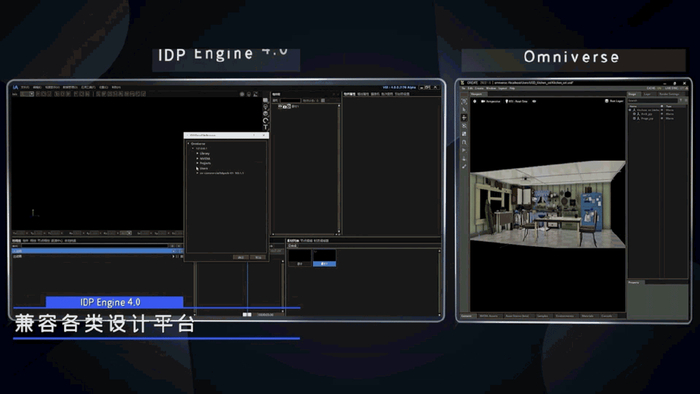
Task: Open viewport settings gear in Omniverse
Action: point(475,101)
